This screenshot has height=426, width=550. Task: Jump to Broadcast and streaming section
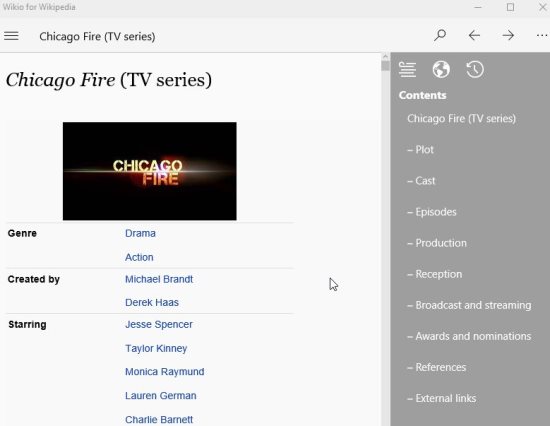click(469, 305)
